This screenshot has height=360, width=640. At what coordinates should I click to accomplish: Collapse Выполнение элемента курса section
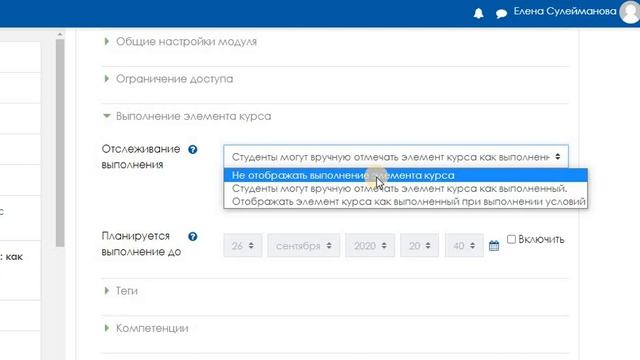coord(193,116)
